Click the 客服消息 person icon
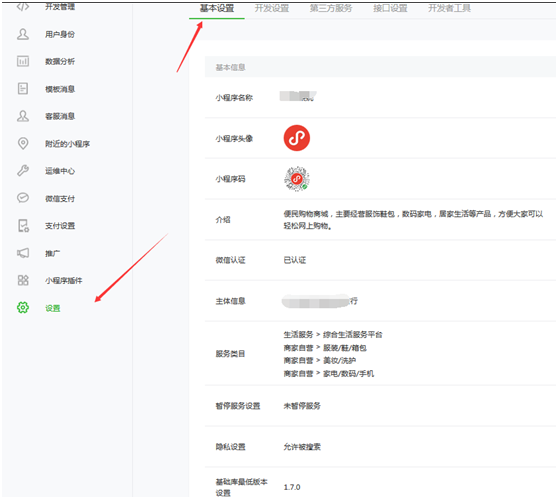The width and height of the screenshot is (558, 499). click(x=23, y=116)
